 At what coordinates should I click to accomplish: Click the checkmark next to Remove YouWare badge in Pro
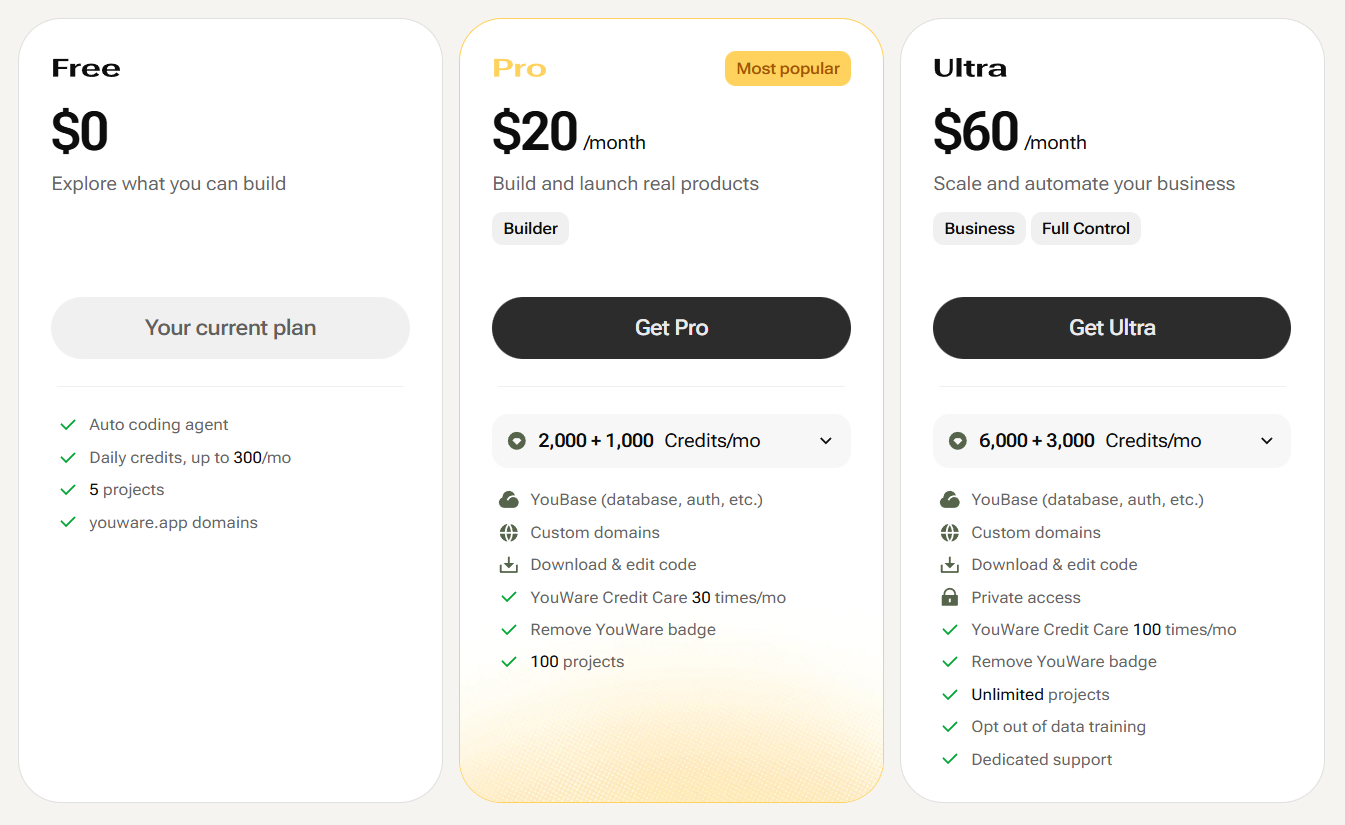(509, 630)
